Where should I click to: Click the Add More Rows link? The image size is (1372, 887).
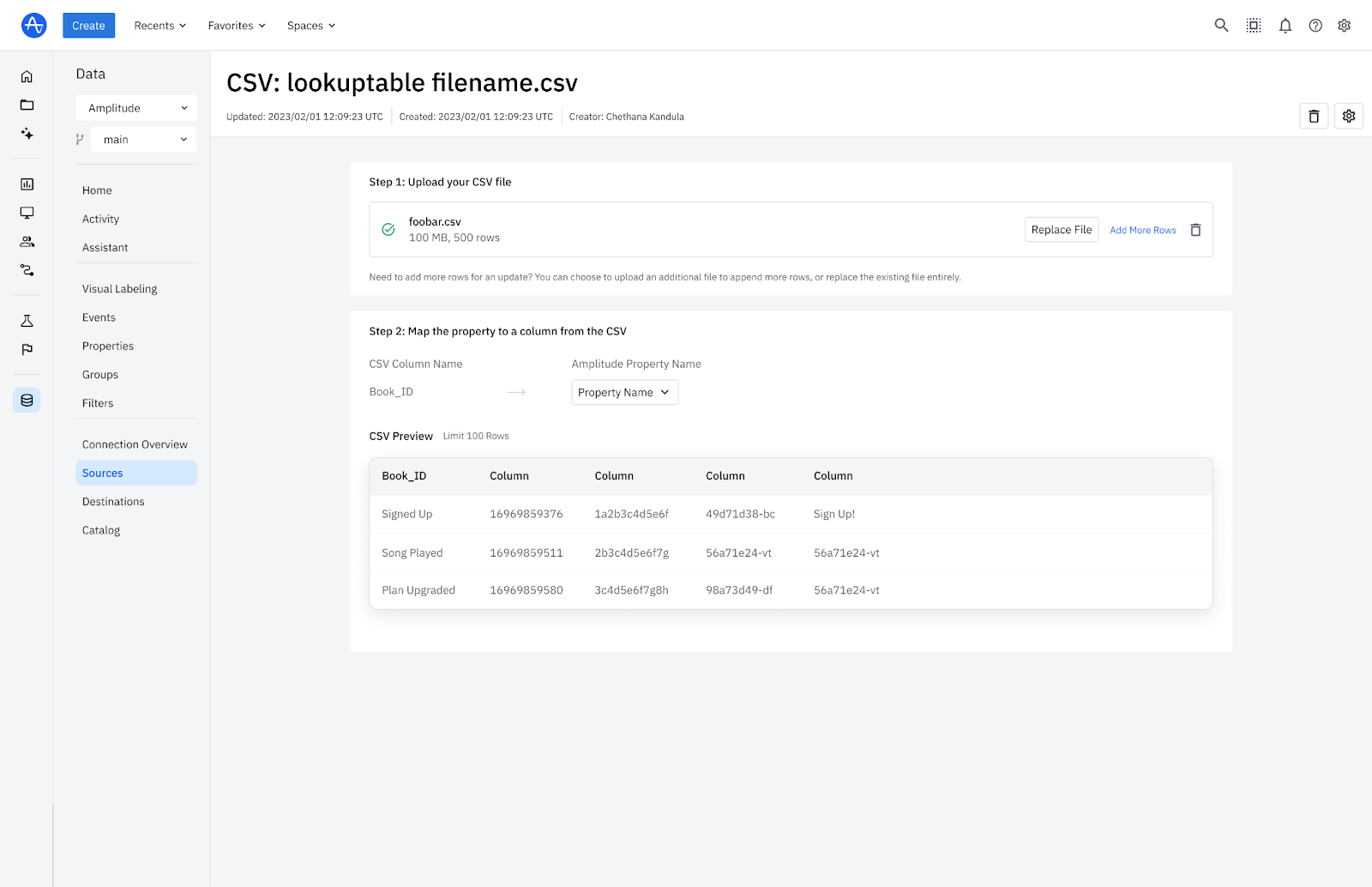pos(1143,230)
